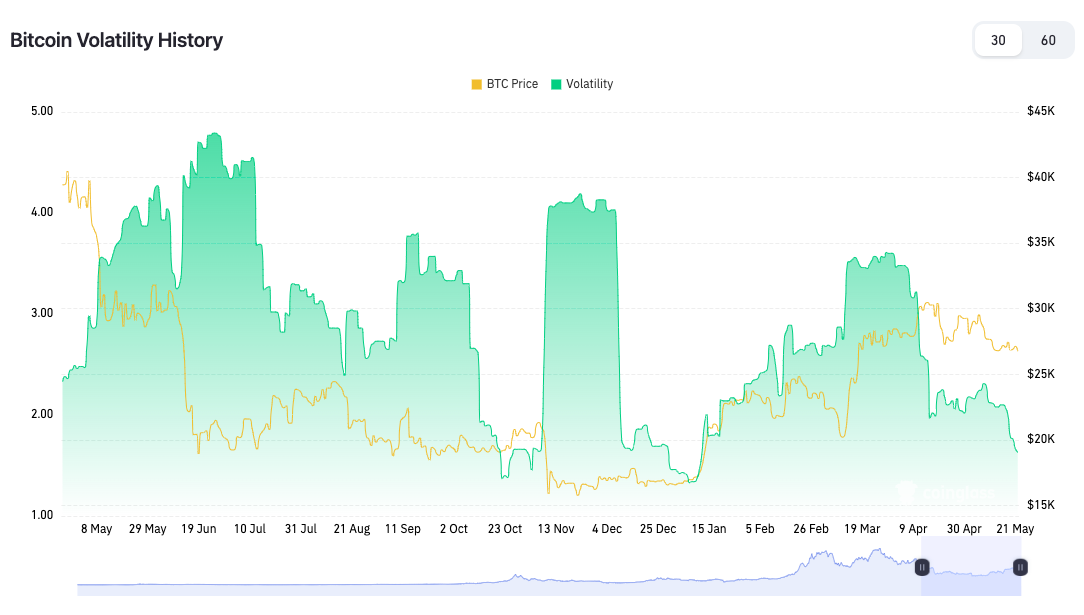This screenshot has width=1084, height=615.
Task: Click the $20K price axis value
Action: coord(1040,439)
